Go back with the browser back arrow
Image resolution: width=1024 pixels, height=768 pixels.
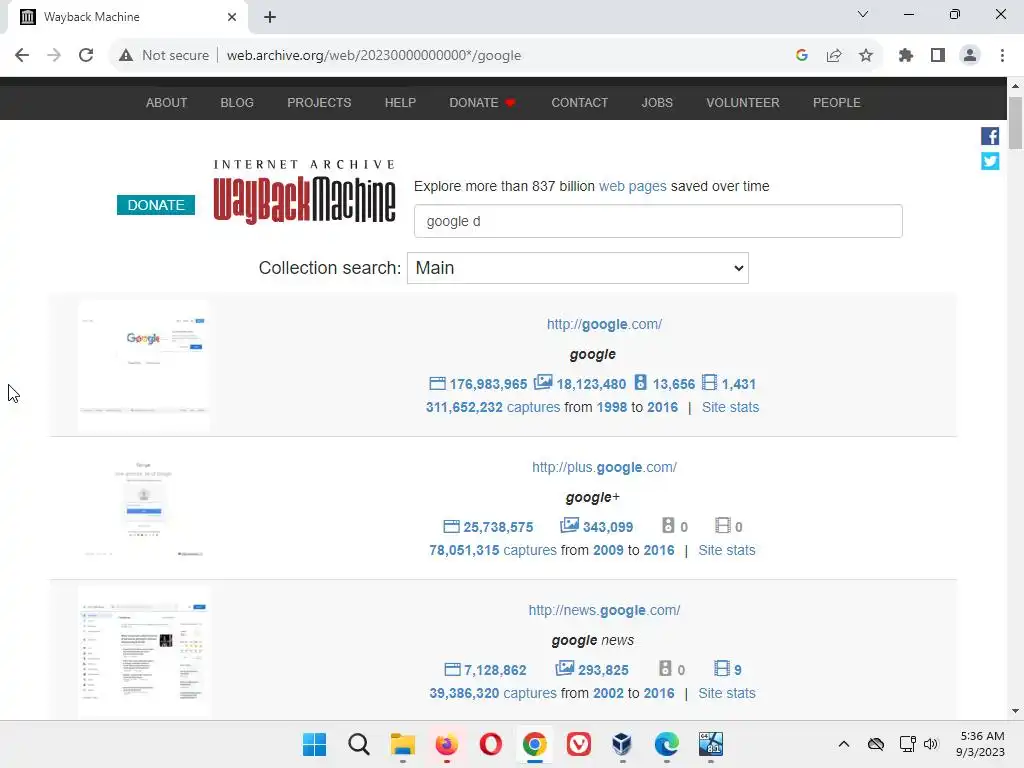(x=22, y=56)
